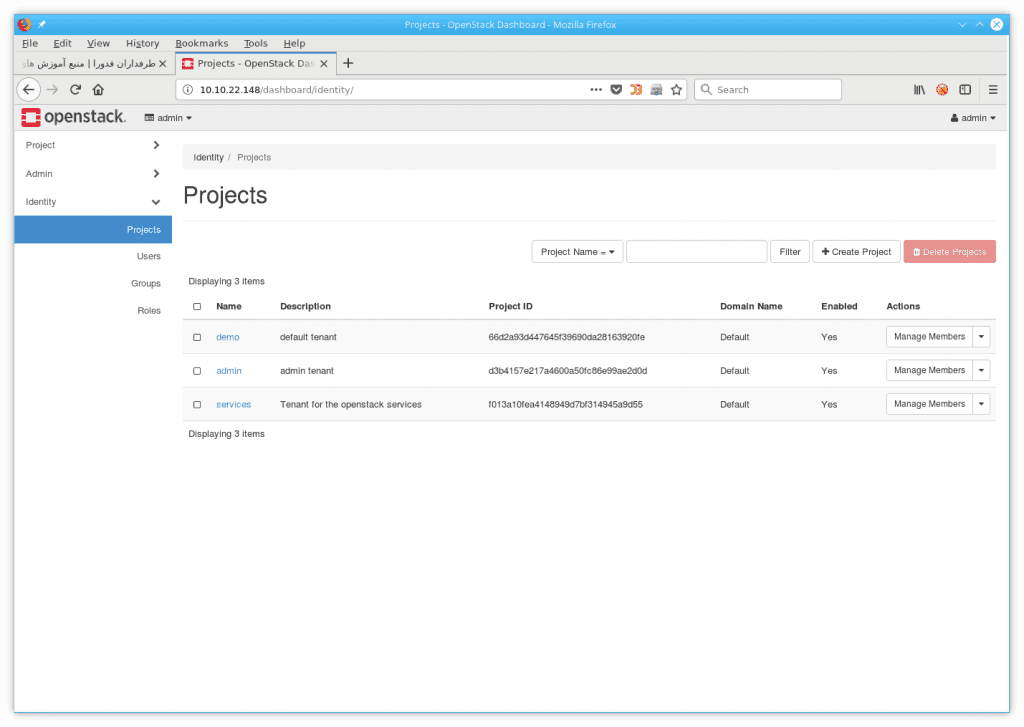Viewport: 1024px width, 727px height.
Task: Click the Create Project button
Action: point(856,251)
